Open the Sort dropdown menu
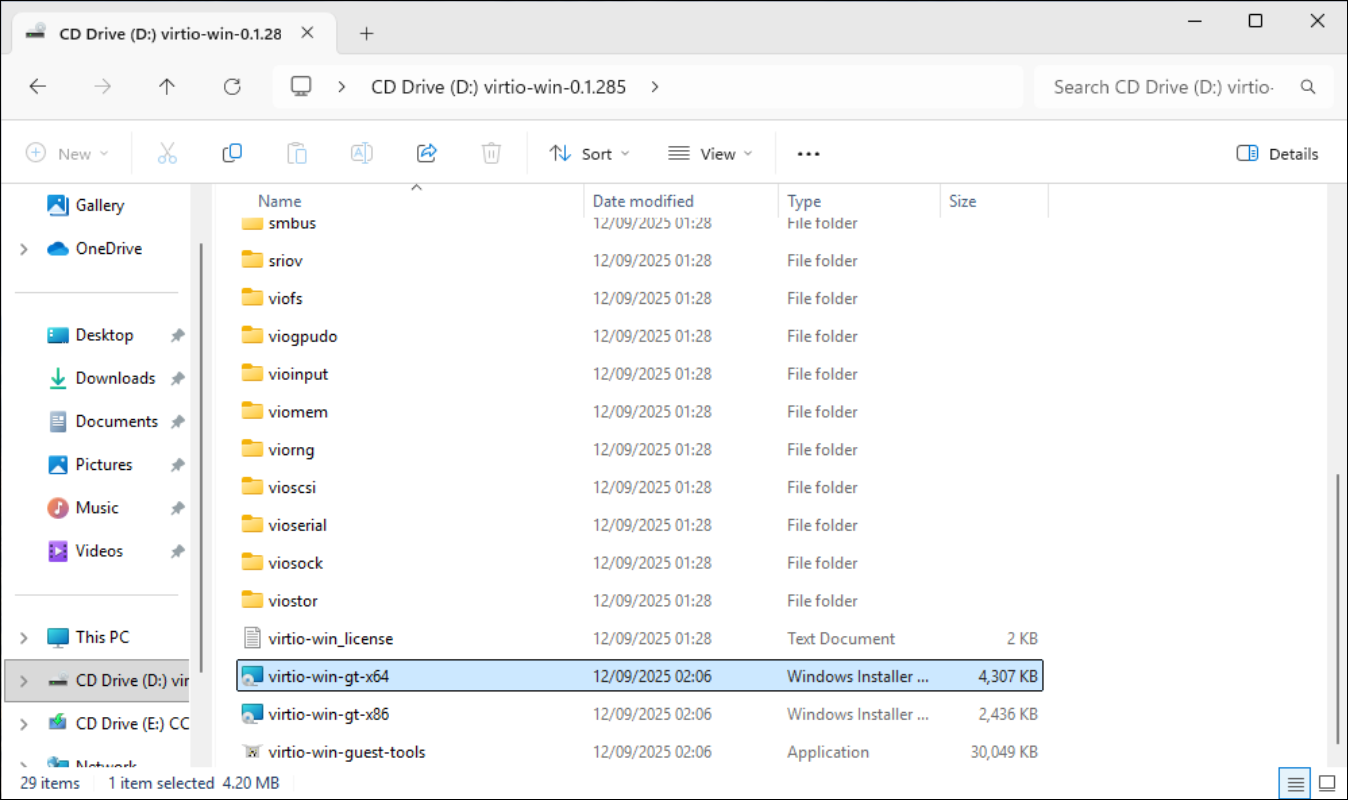 pos(590,153)
